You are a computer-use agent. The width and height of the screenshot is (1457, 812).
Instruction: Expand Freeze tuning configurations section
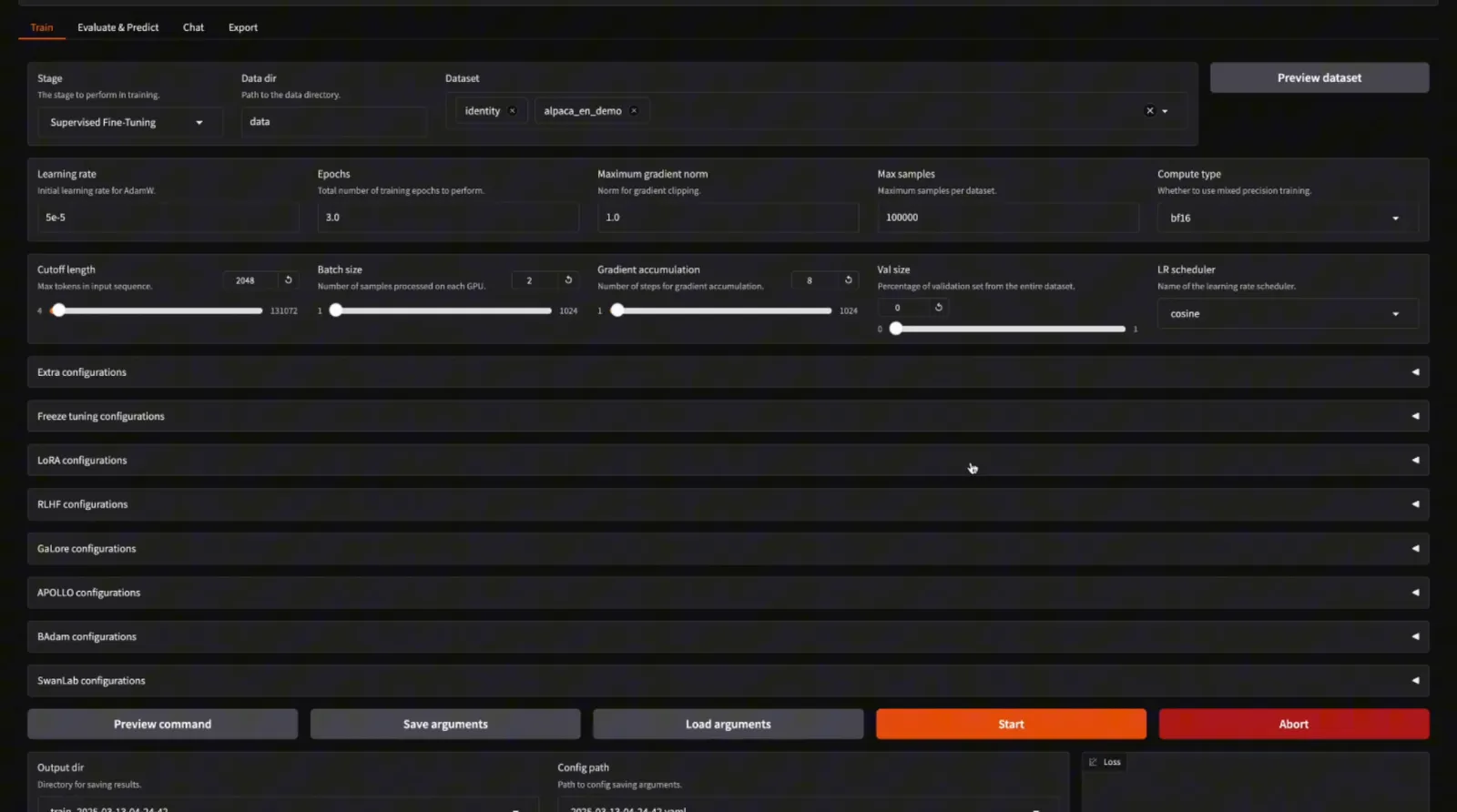[x=728, y=416]
